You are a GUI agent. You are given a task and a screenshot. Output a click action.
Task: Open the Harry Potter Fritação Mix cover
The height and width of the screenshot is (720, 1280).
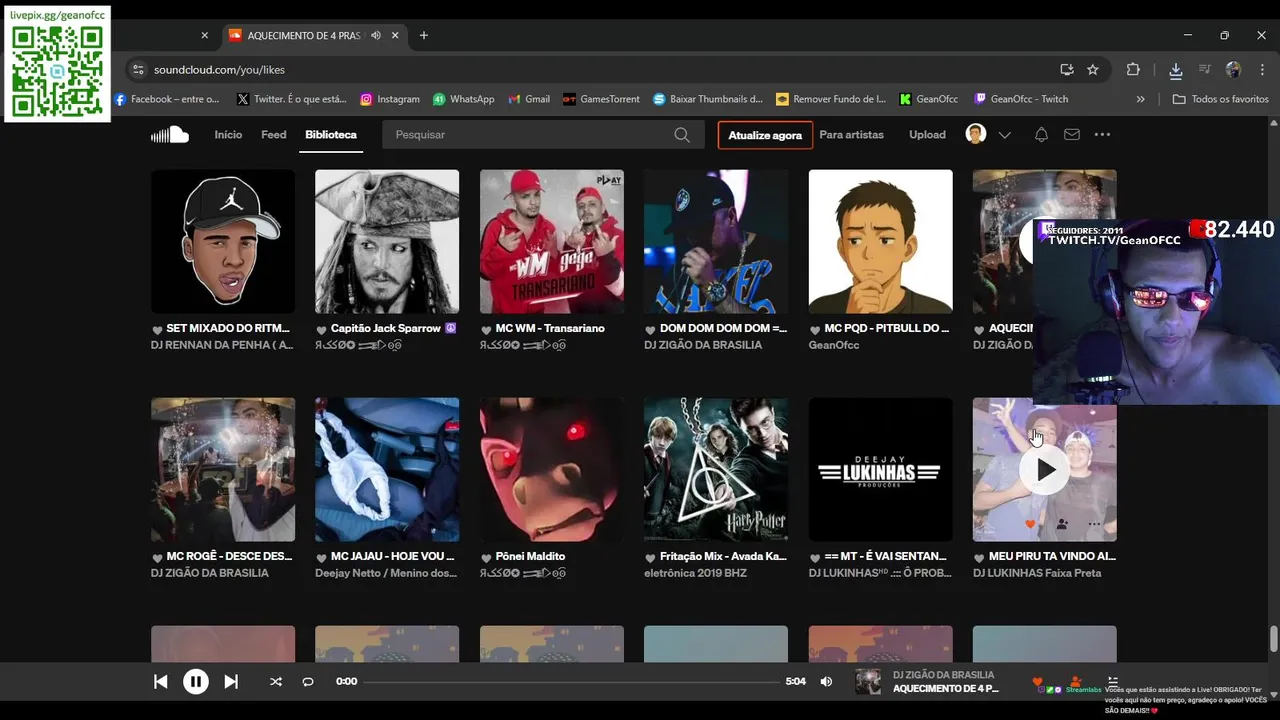(x=716, y=470)
